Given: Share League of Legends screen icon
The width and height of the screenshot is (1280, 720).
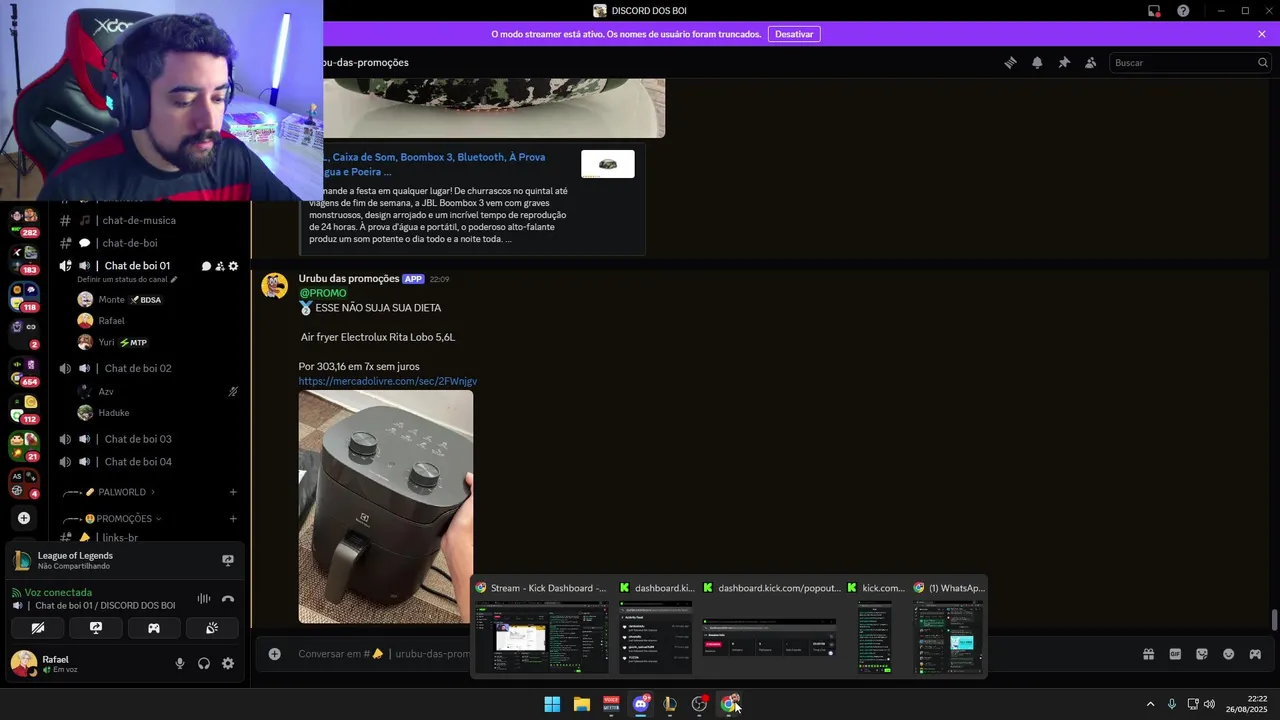Looking at the screenshot, I should 227,560.
